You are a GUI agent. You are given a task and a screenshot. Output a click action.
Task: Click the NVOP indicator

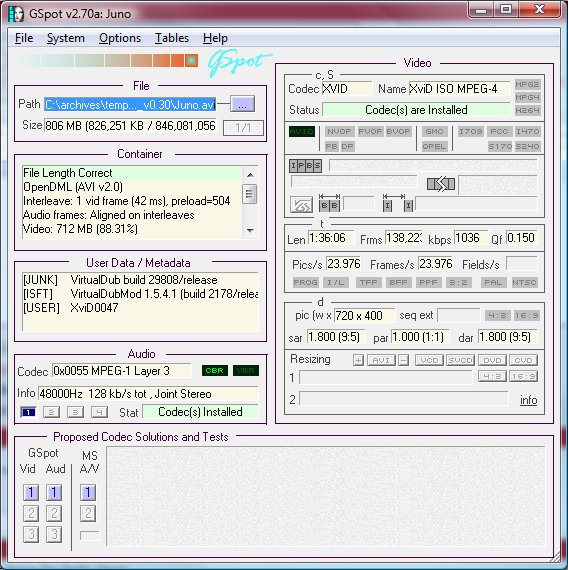(339, 131)
